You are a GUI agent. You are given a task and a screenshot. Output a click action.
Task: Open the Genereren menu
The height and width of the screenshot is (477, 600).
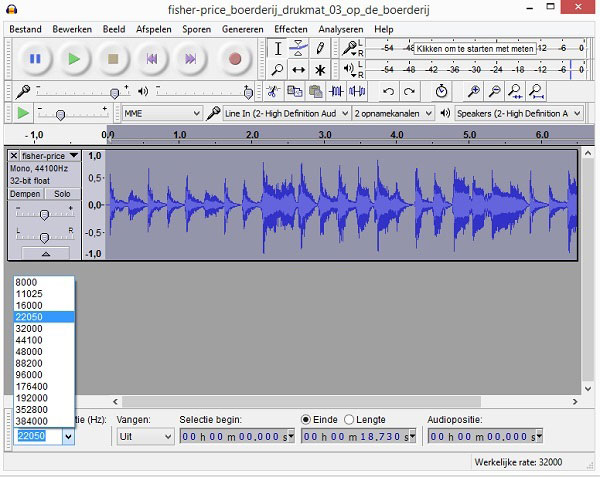[243, 29]
